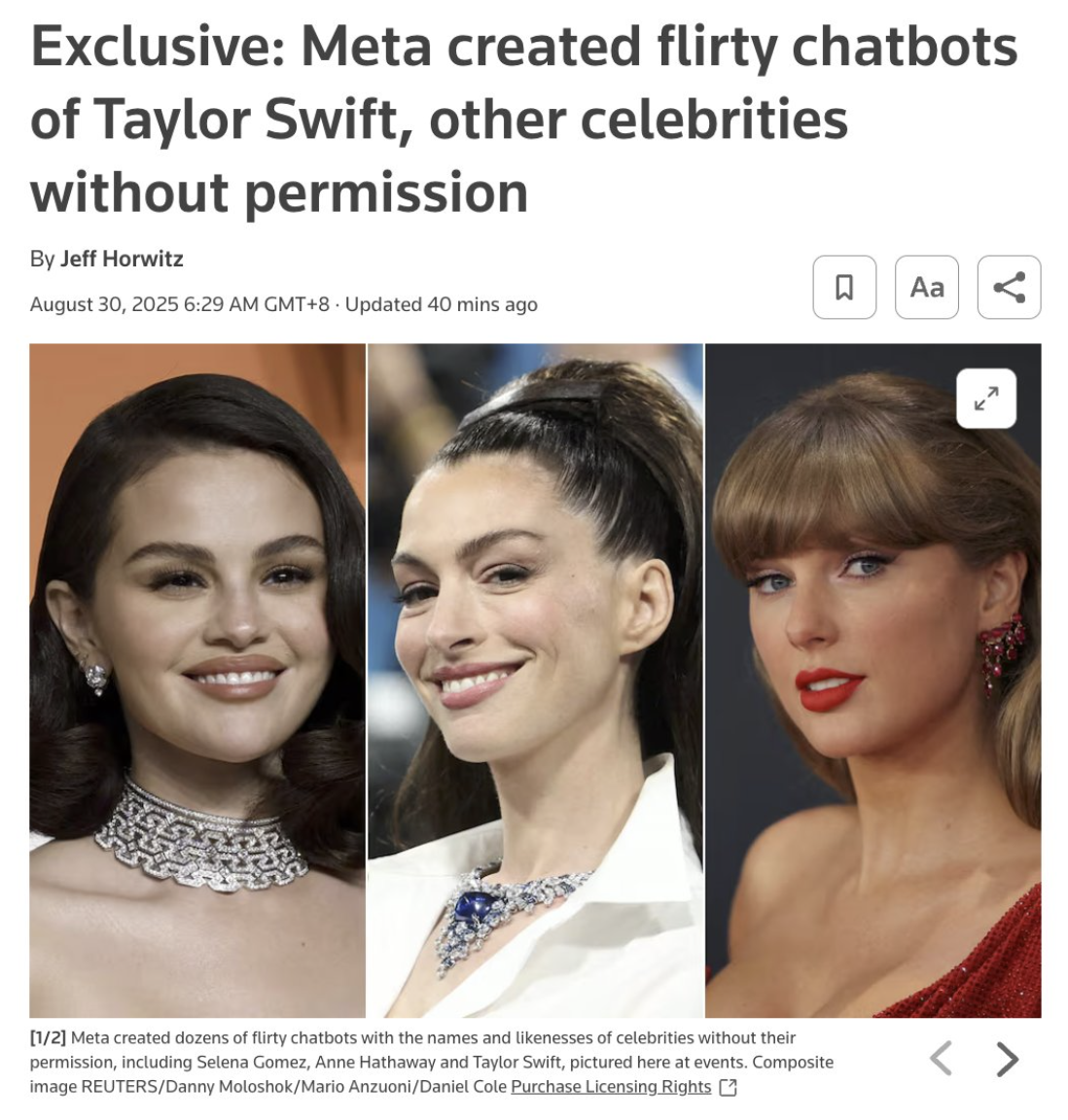The image size is (1068, 1120).
Task: Open the Purchase Licensing Rights link
Action: pyautogui.click(x=611, y=1086)
